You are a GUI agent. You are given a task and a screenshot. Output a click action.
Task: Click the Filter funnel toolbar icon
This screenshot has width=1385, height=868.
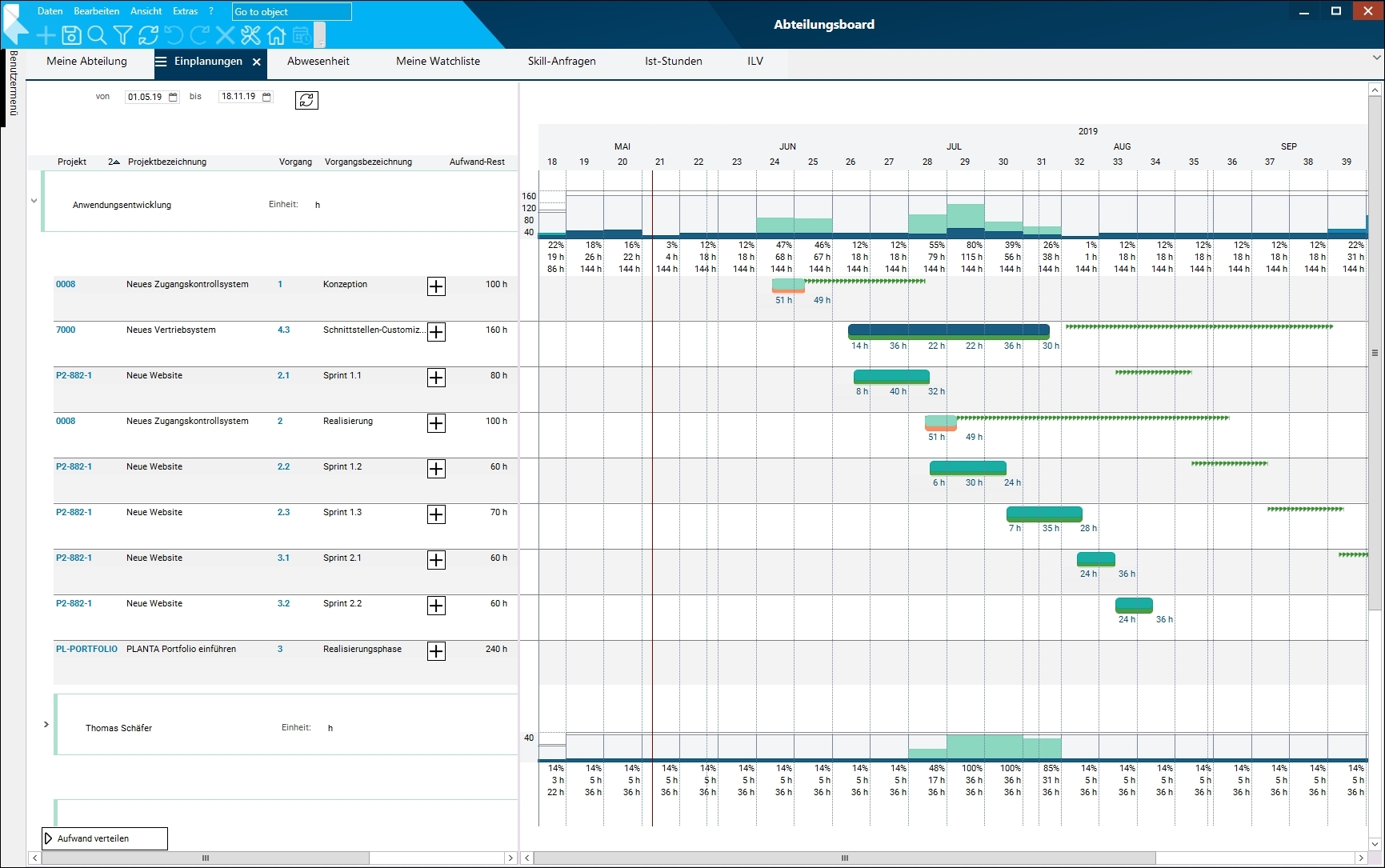(x=122, y=35)
